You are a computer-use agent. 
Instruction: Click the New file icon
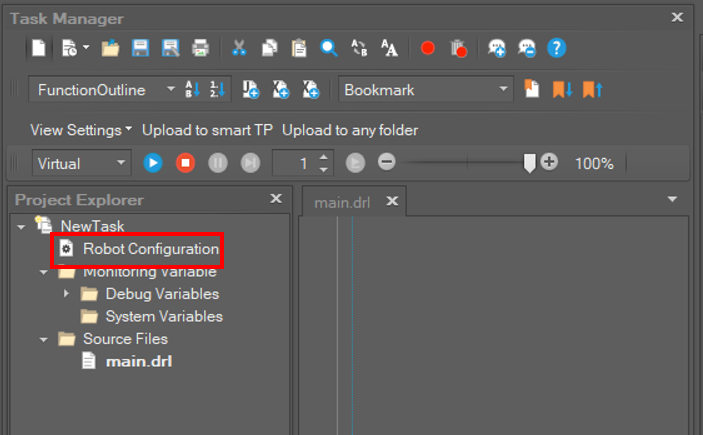(38, 48)
